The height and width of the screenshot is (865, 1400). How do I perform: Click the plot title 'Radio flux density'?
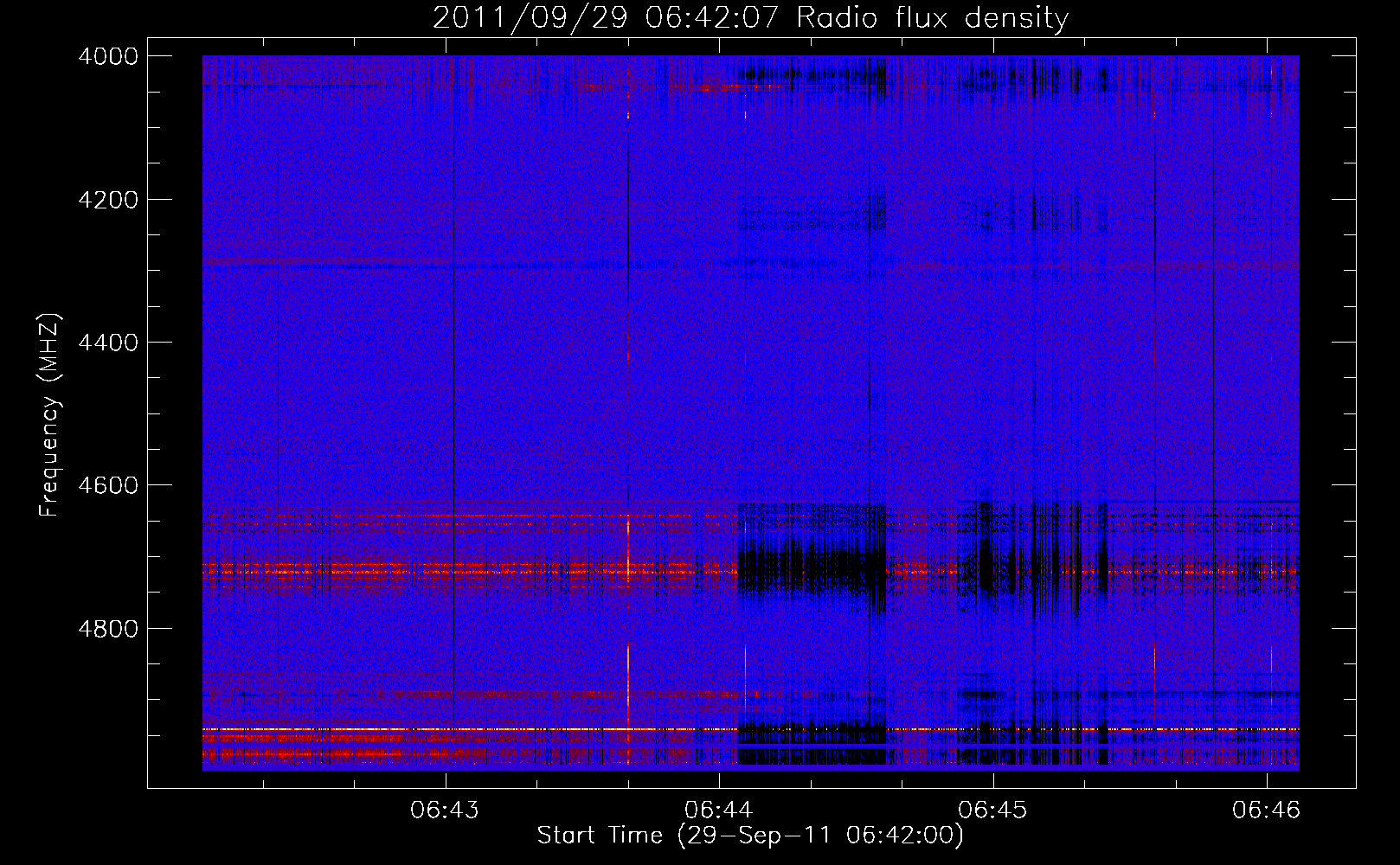click(932, 18)
